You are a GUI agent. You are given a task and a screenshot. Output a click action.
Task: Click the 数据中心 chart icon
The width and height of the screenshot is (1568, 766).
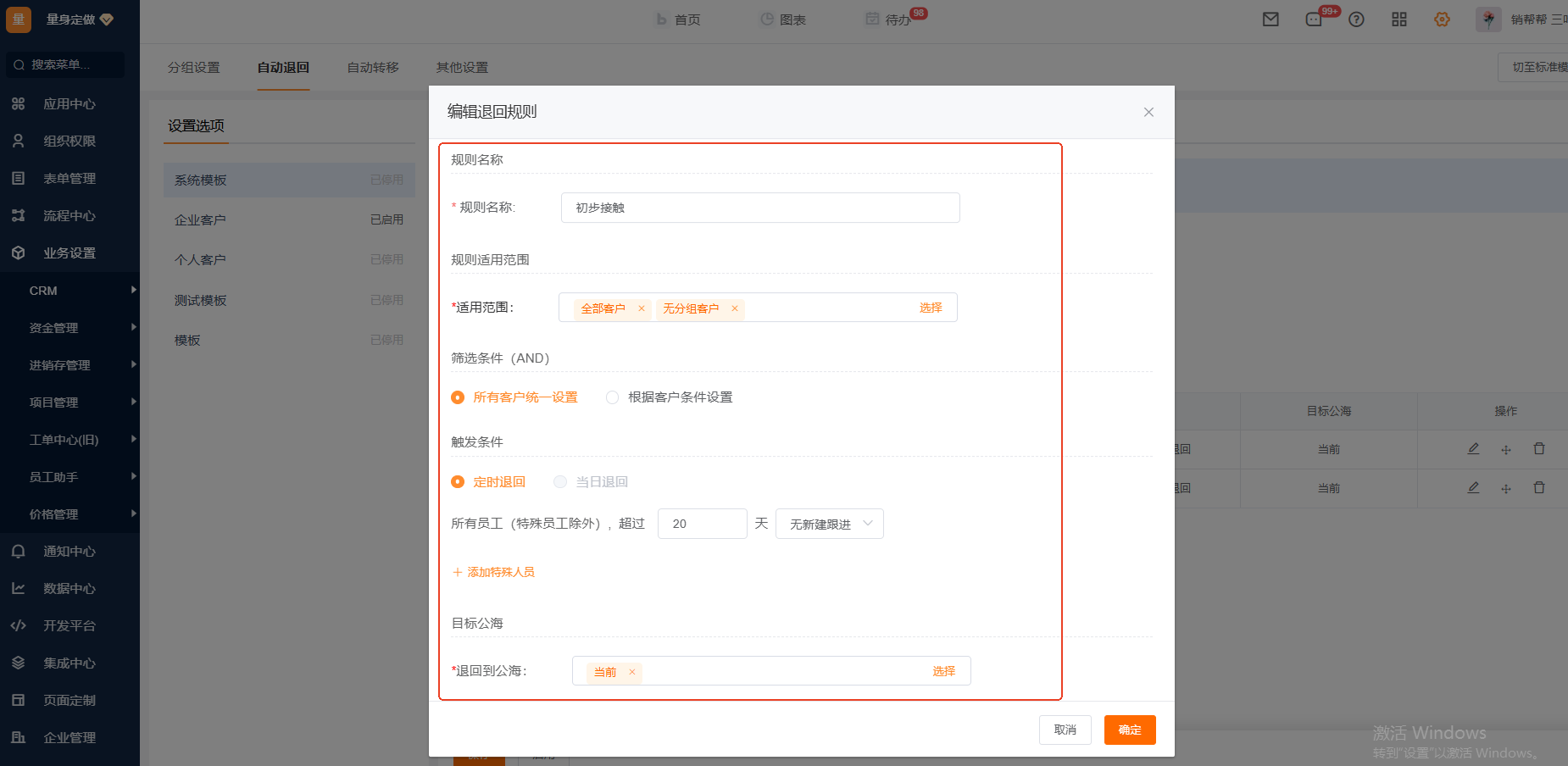tap(18, 588)
